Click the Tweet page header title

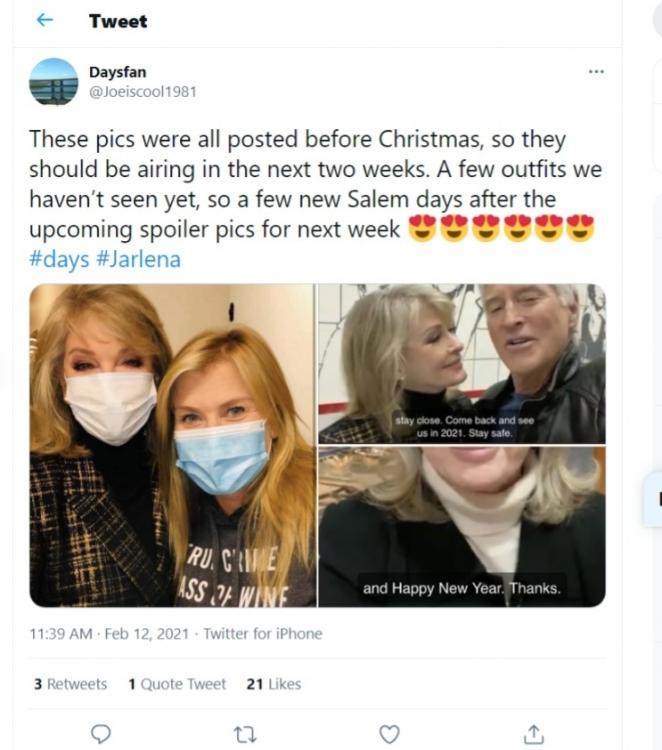pos(118,21)
